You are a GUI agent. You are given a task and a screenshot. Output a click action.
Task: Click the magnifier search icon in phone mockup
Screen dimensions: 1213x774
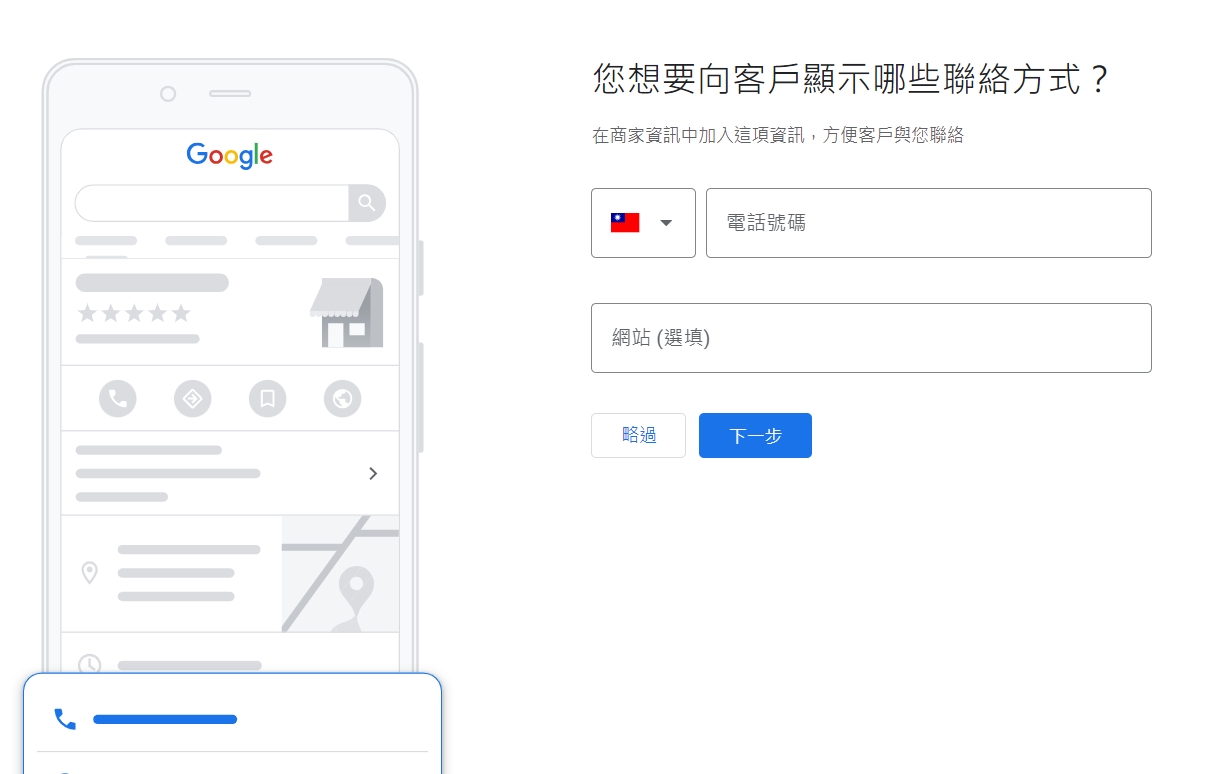(367, 203)
